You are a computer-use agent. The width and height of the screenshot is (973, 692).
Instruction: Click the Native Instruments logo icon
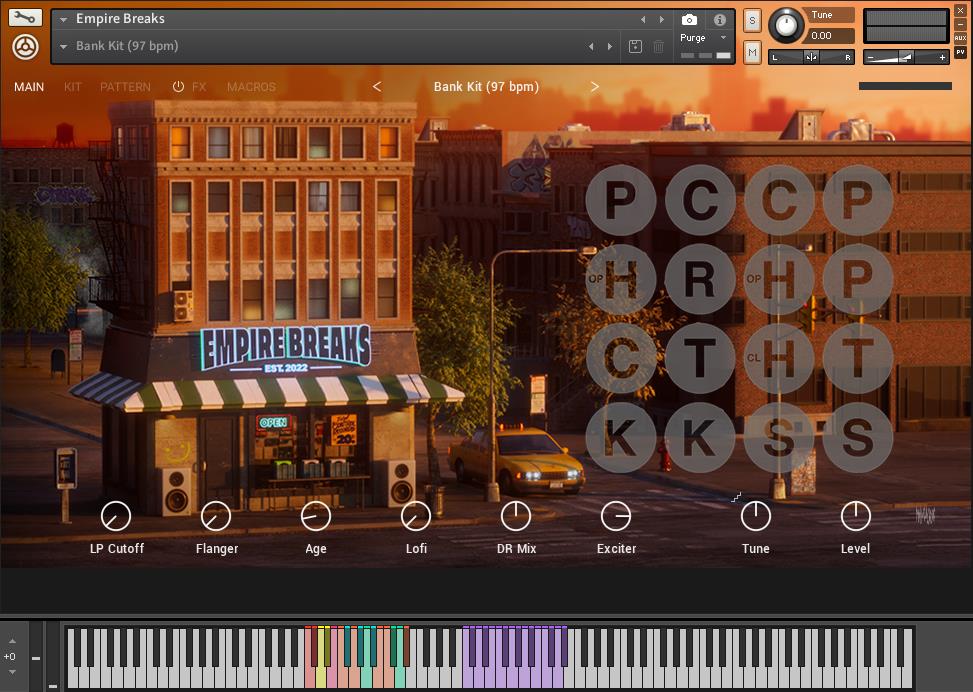[x=25, y=47]
